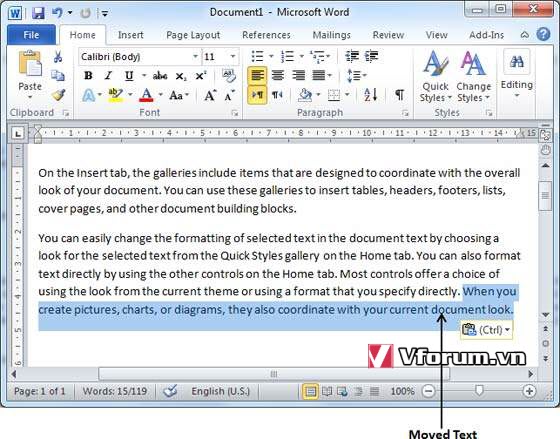Screen dimensions: 560x439
Task: Click the zoom slider handle
Action: click(x=479, y=390)
